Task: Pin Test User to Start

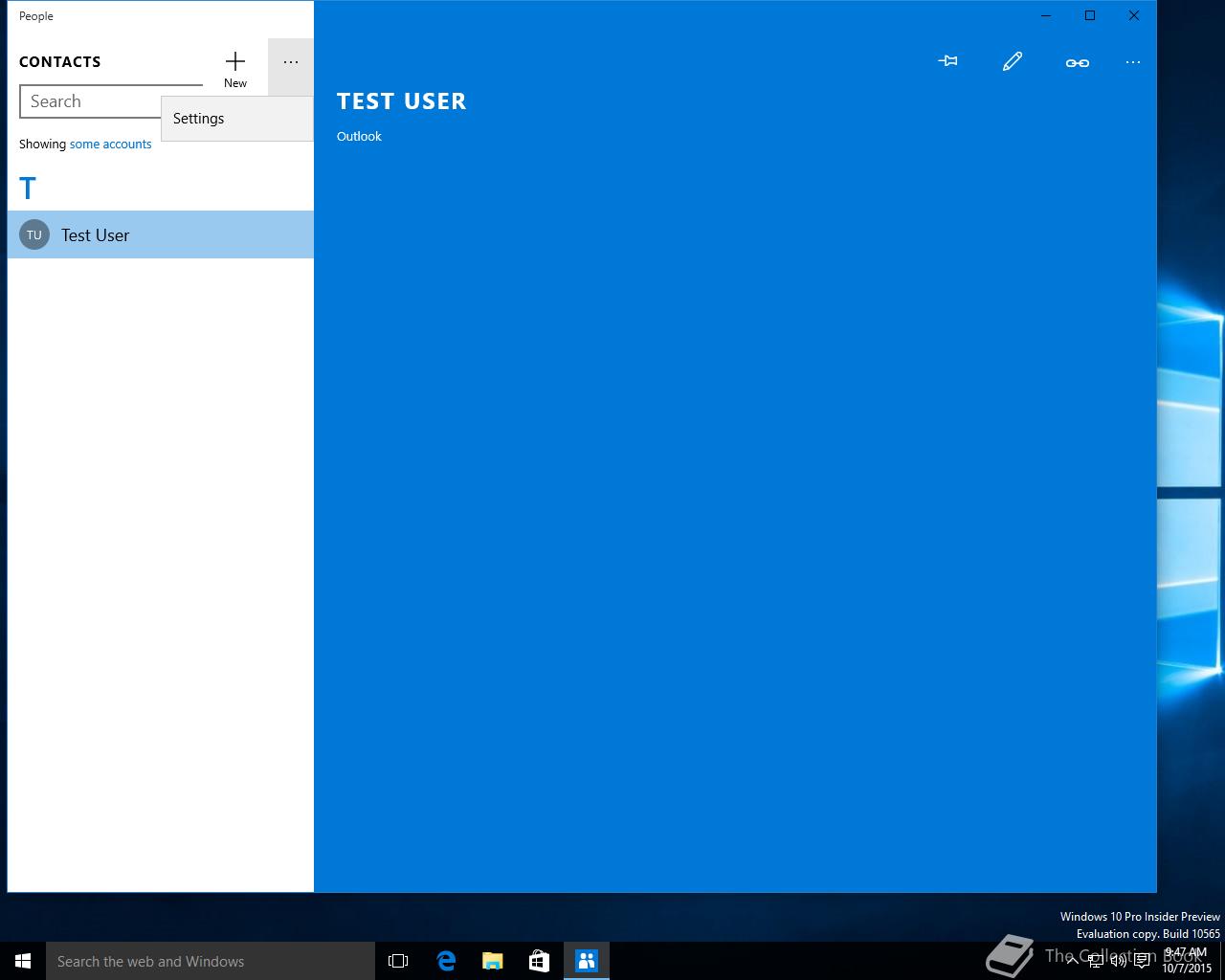Action: [947, 61]
